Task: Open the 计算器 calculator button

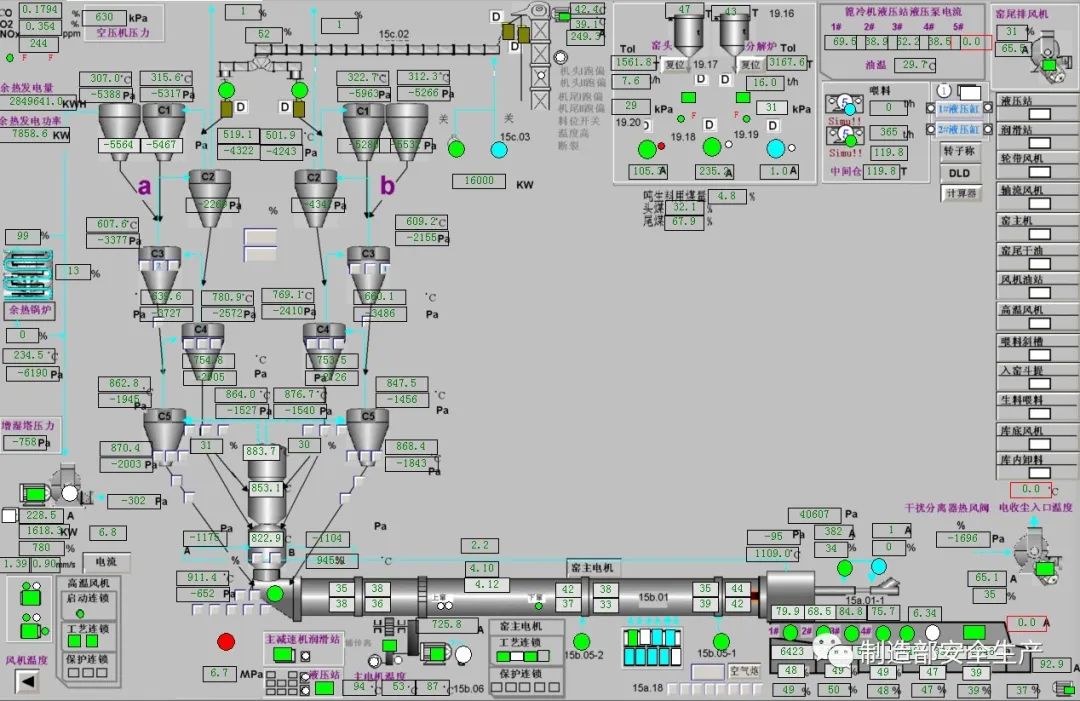Action: pyautogui.click(x=960, y=193)
